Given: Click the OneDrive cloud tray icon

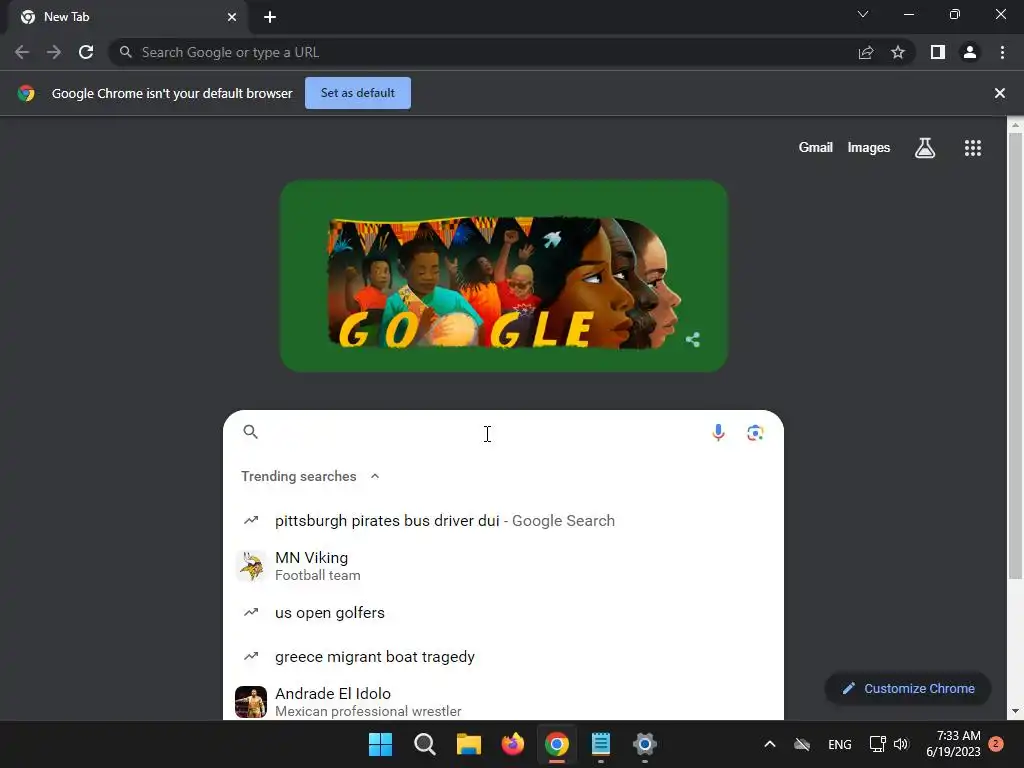Looking at the screenshot, I should (x=802, y=744).
